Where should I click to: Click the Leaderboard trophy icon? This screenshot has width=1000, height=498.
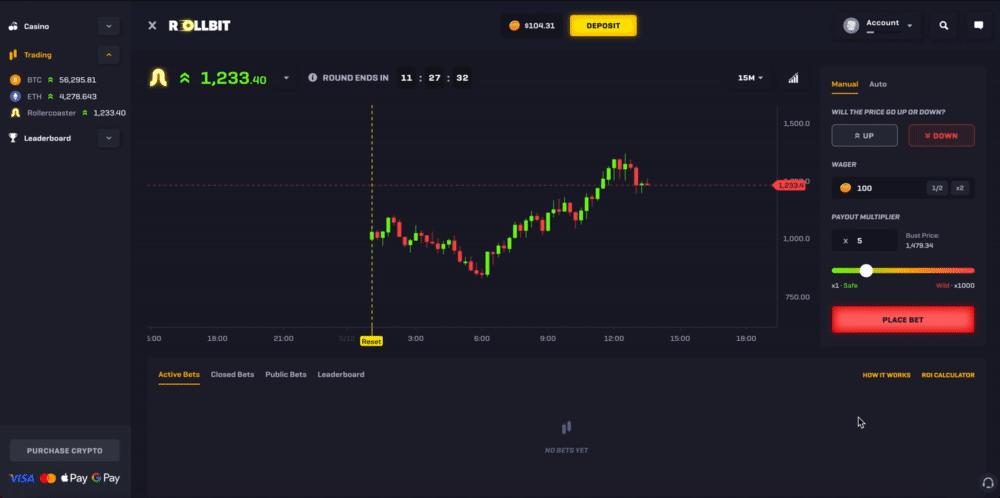pyautogui.click(x=13, y=138)
